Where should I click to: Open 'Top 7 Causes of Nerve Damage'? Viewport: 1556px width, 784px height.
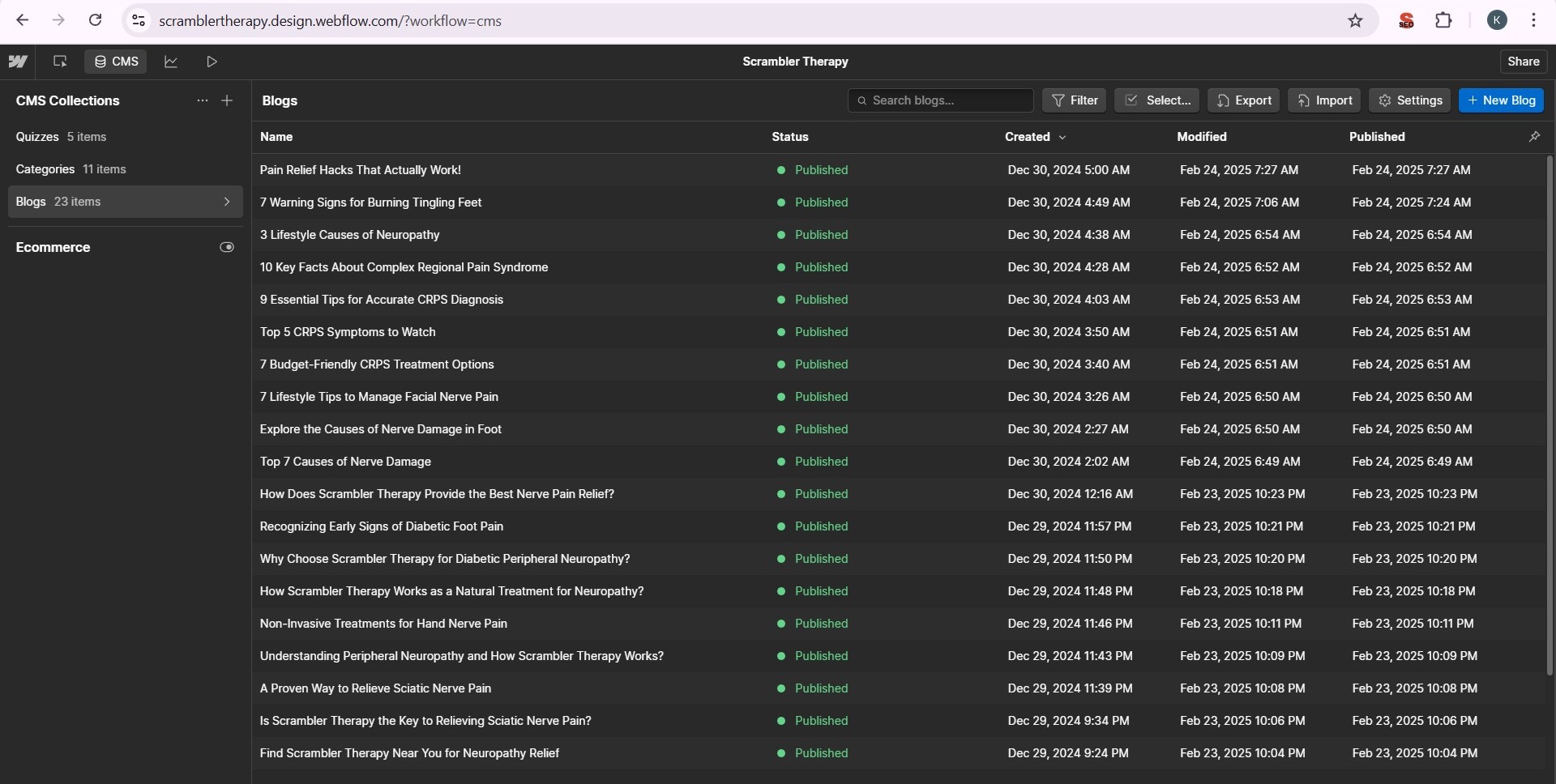345,462
